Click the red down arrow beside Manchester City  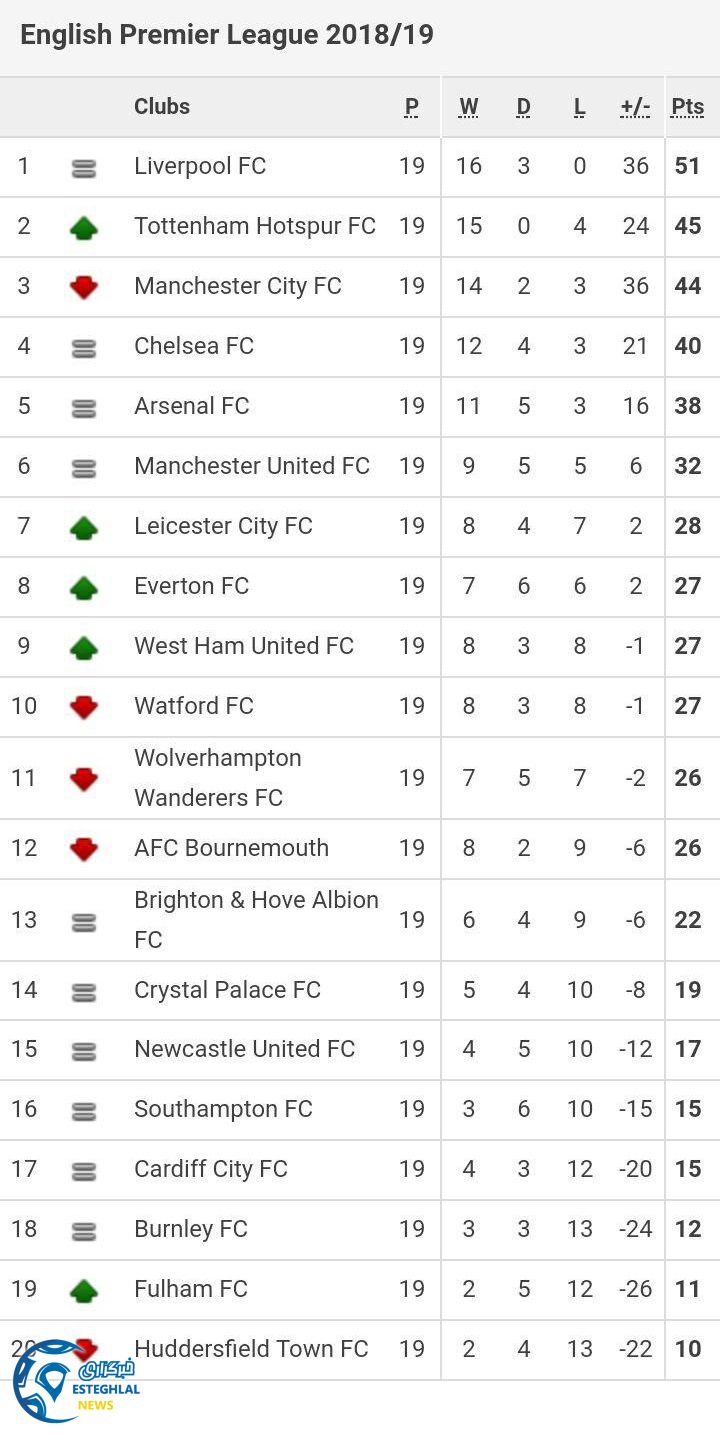[84, 288]
